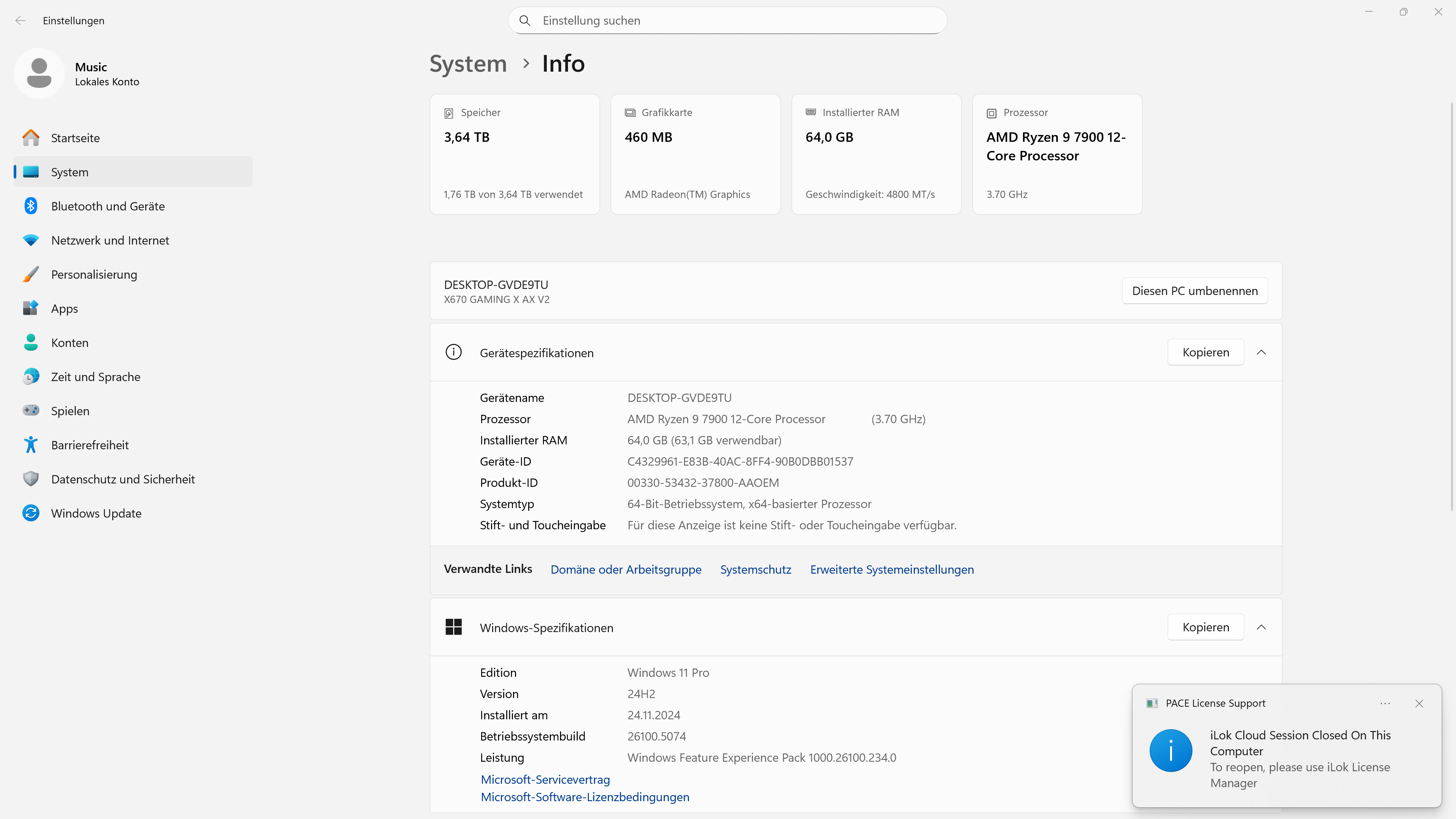Viewport: 1456px width, 819px height.
Task: Copy Windows-Spezifikationen with Kopieren
Action: pos(1206,627)
